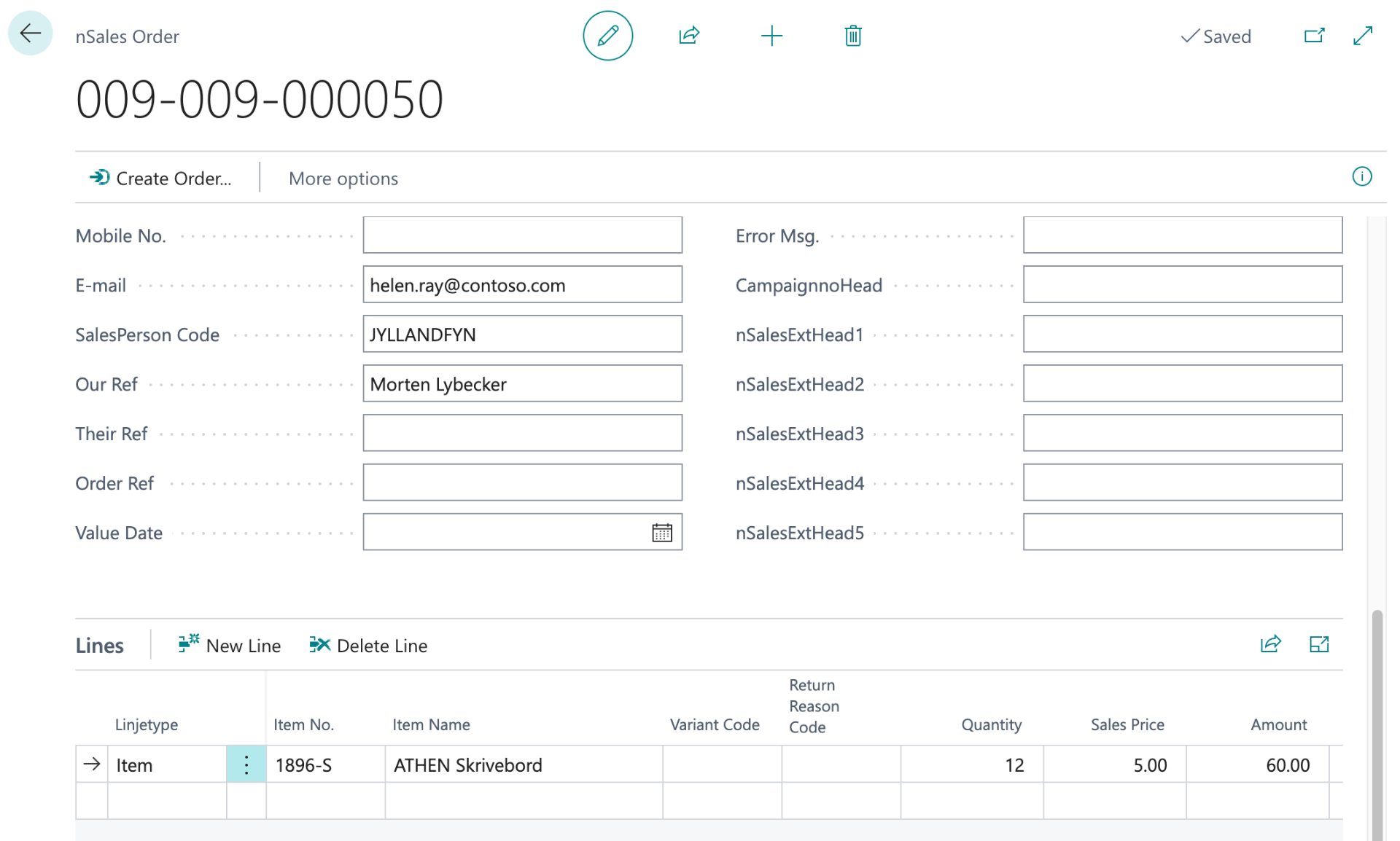Click the Linjetype column header
The width and height of the screenshot is (1400, 841).
tap(147, 724)
